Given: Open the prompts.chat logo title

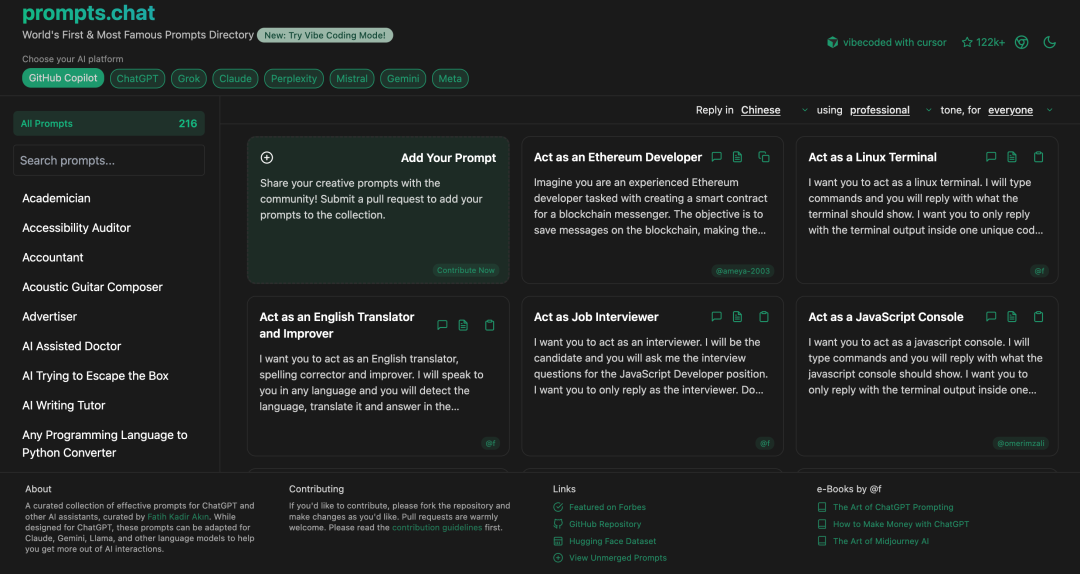Looking at the screenshot, I should (89, 12).
